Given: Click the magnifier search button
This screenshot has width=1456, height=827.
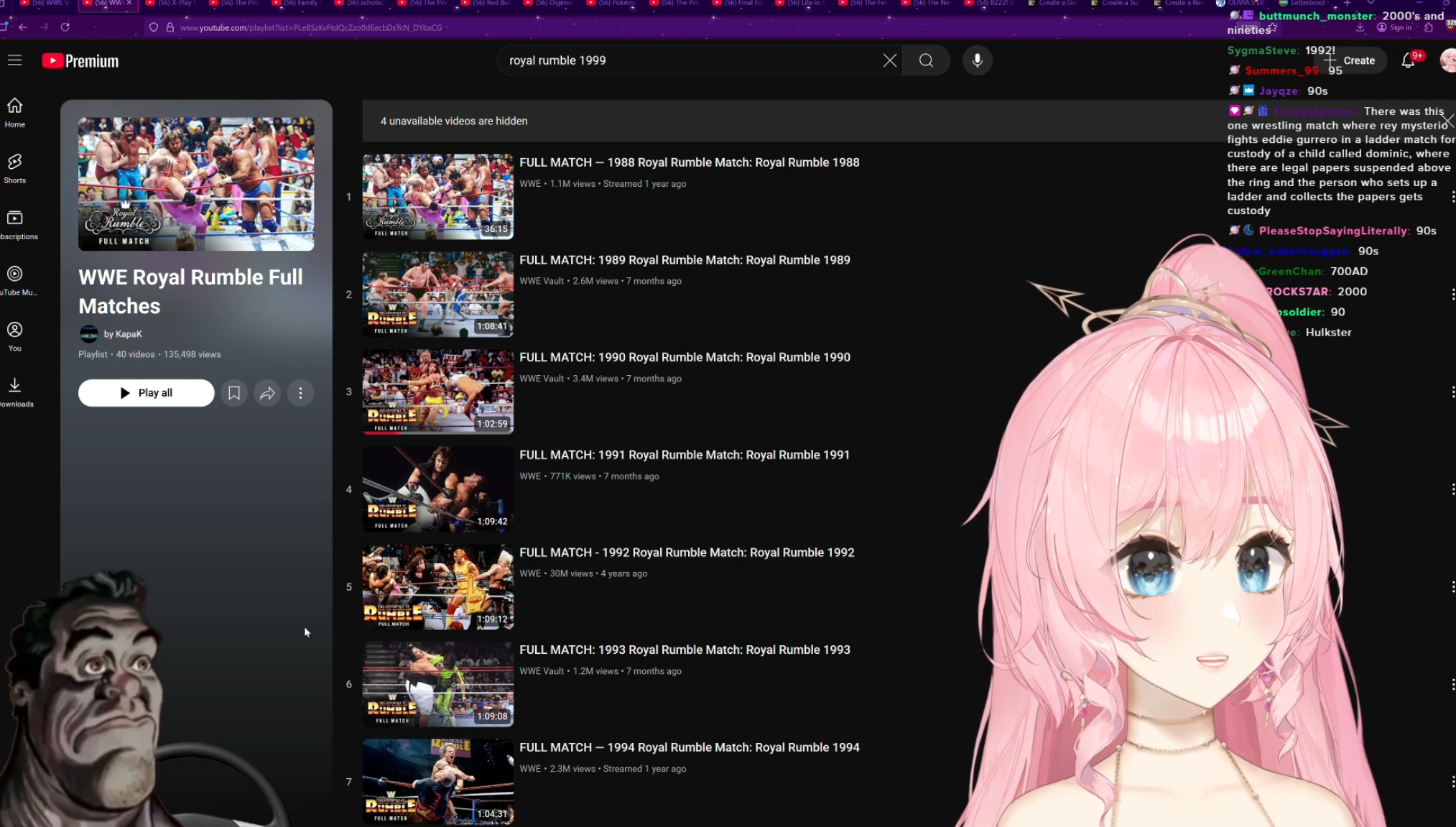Looking at the screenshot, I should [926, 60].
